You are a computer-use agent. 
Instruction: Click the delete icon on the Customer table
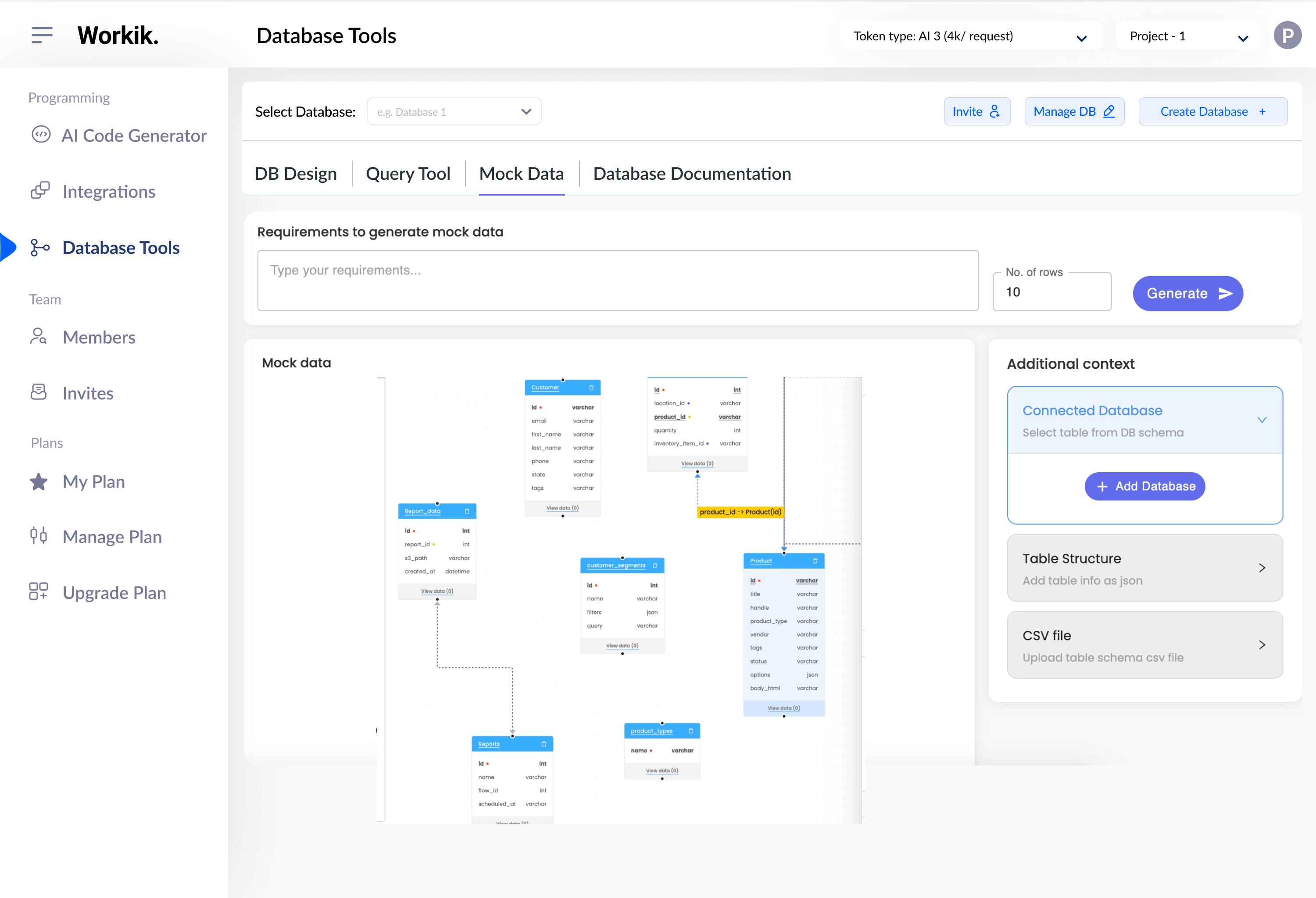click(591, 387)
